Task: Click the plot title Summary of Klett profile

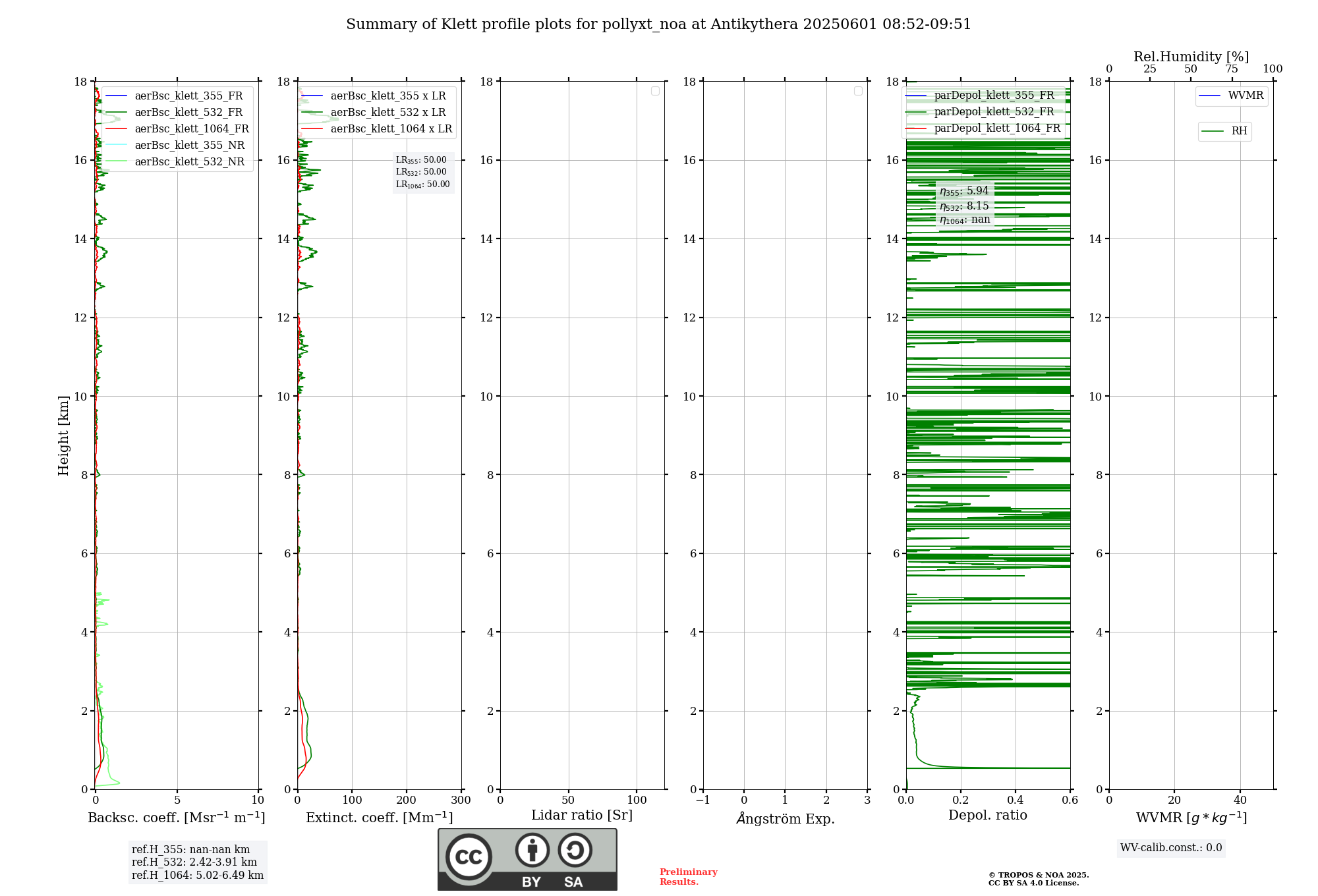Action: pos(659,24)
